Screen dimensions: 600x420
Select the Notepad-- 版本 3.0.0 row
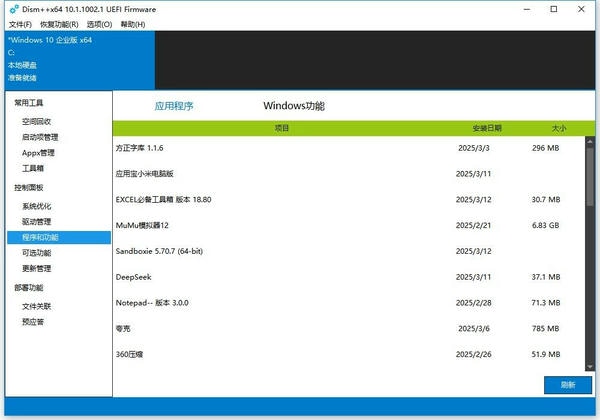[x=349, y=303]
